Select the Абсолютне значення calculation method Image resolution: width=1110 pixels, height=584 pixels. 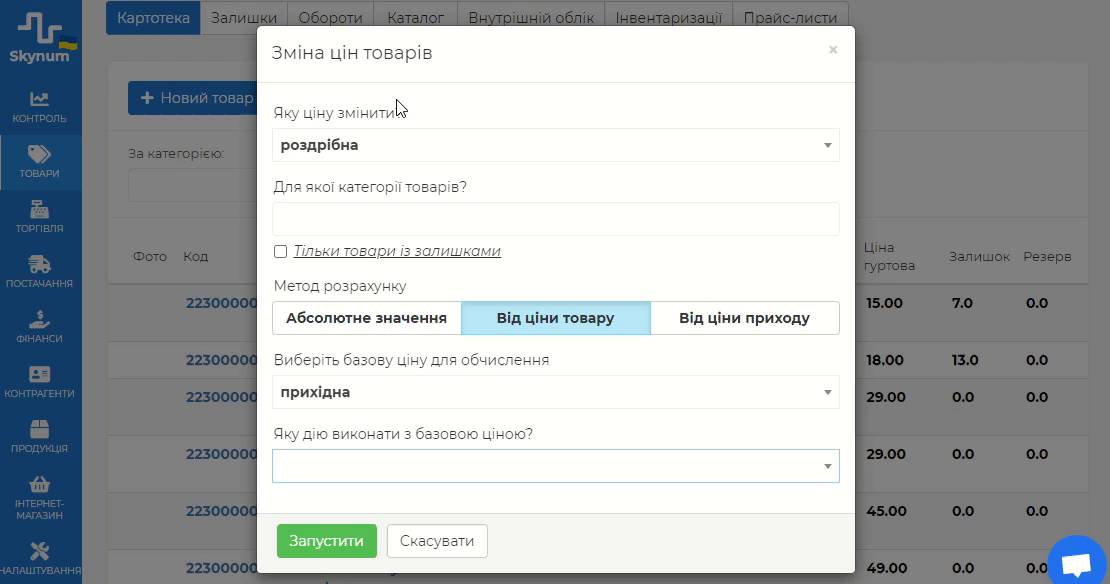(366, 318)
